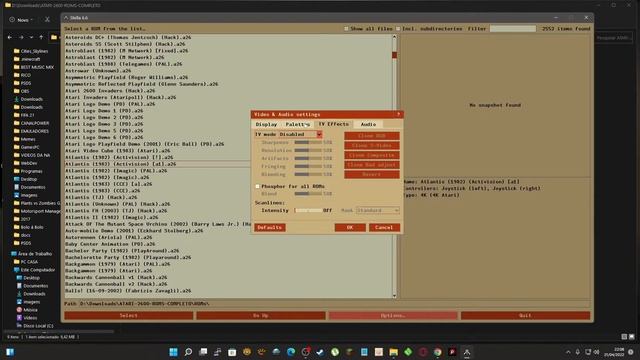Image resolution: width=640 pixels, height=360 pixels.
Task: Open Task View in taskbar
Action: (203, 352)
